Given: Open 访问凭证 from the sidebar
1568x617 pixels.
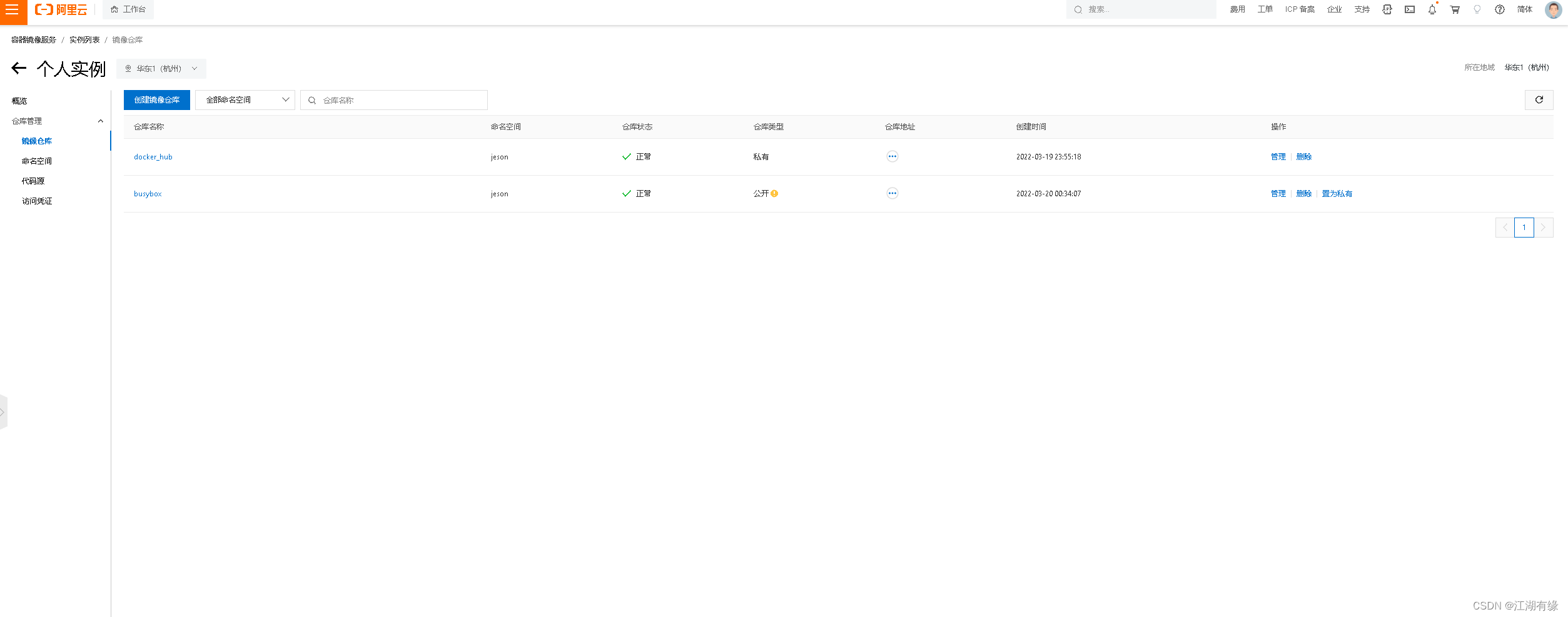Looking at the screenshot, I should tap(37, 201).
